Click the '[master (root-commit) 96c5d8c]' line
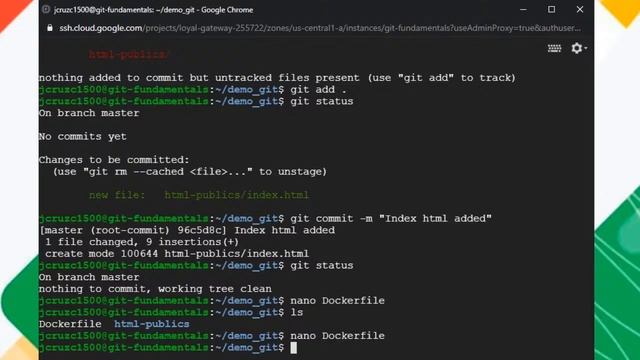 point(187,230)
